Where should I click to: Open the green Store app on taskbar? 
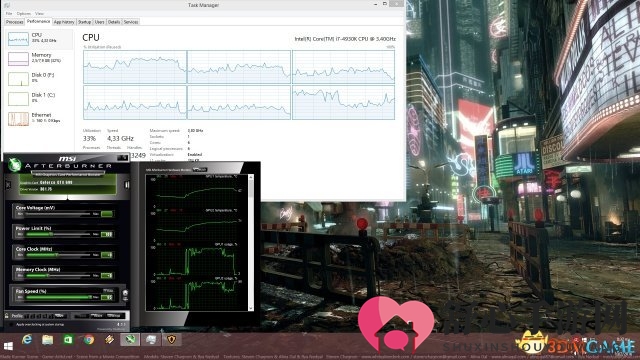click(x=68, y=340)
